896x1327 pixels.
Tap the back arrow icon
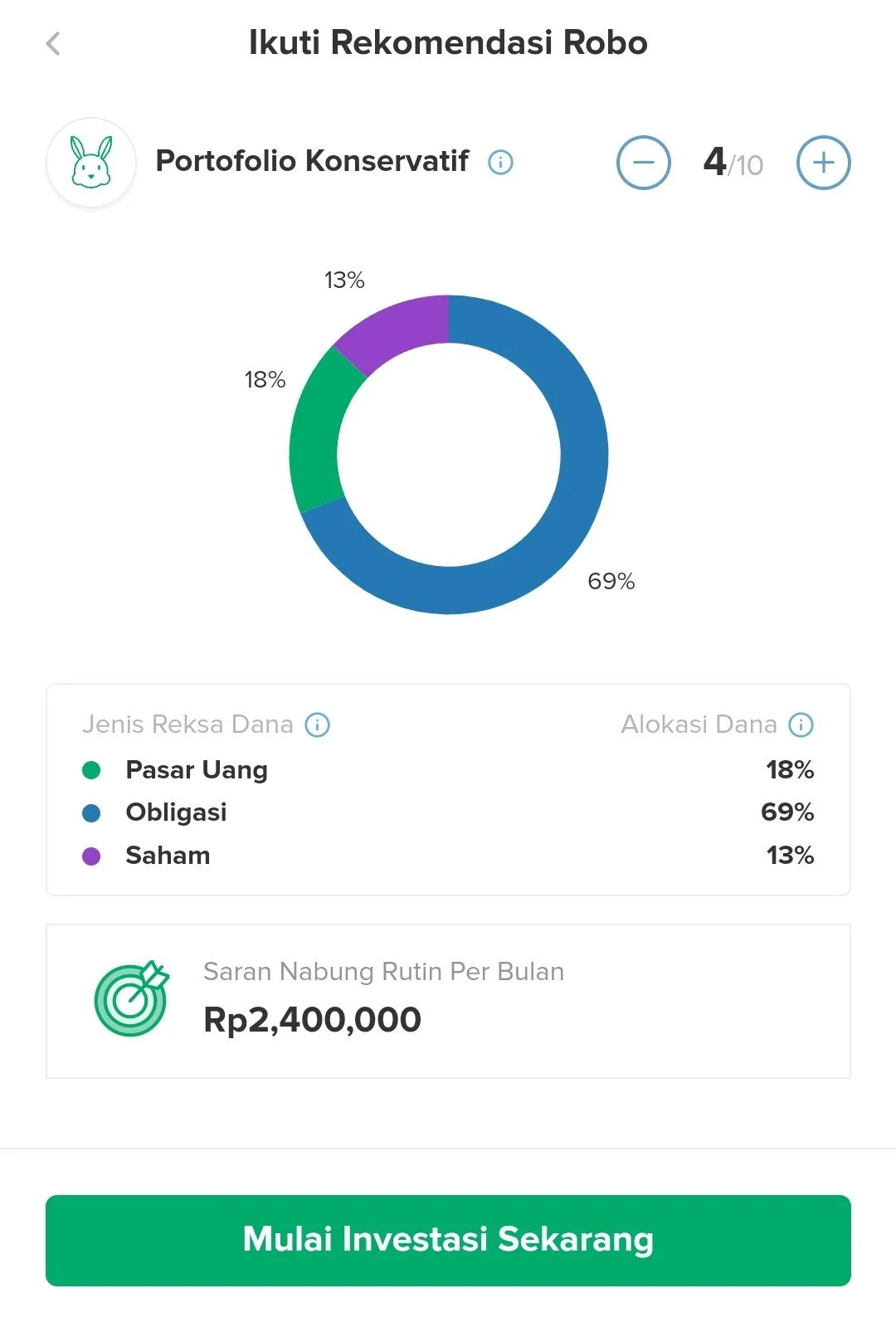pyautogui.click(x=53, y=43)
